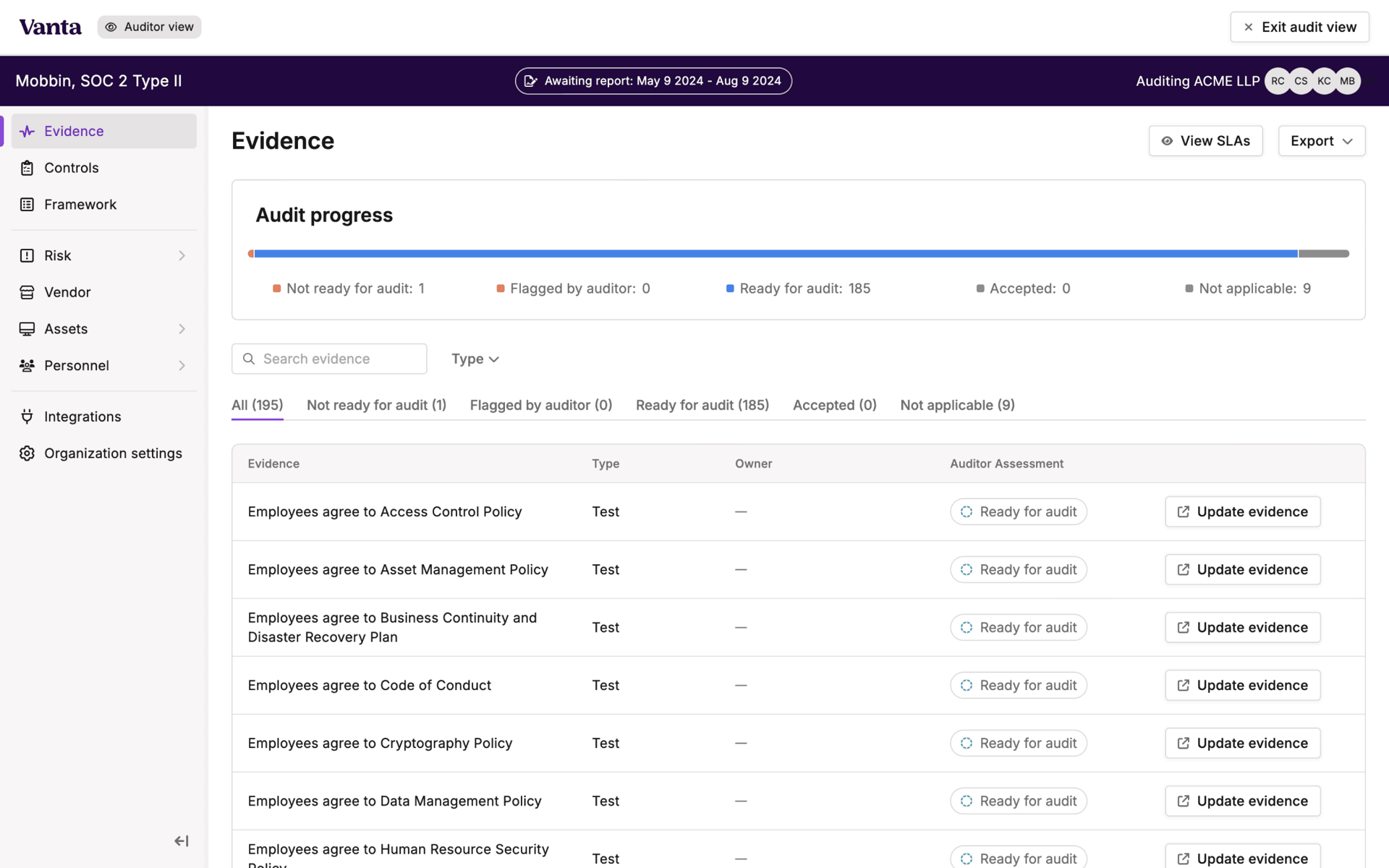1389x868 pixels.
Task: Click 'Mobbin, SOC 2 Type II' title
Action: (98, 81)
